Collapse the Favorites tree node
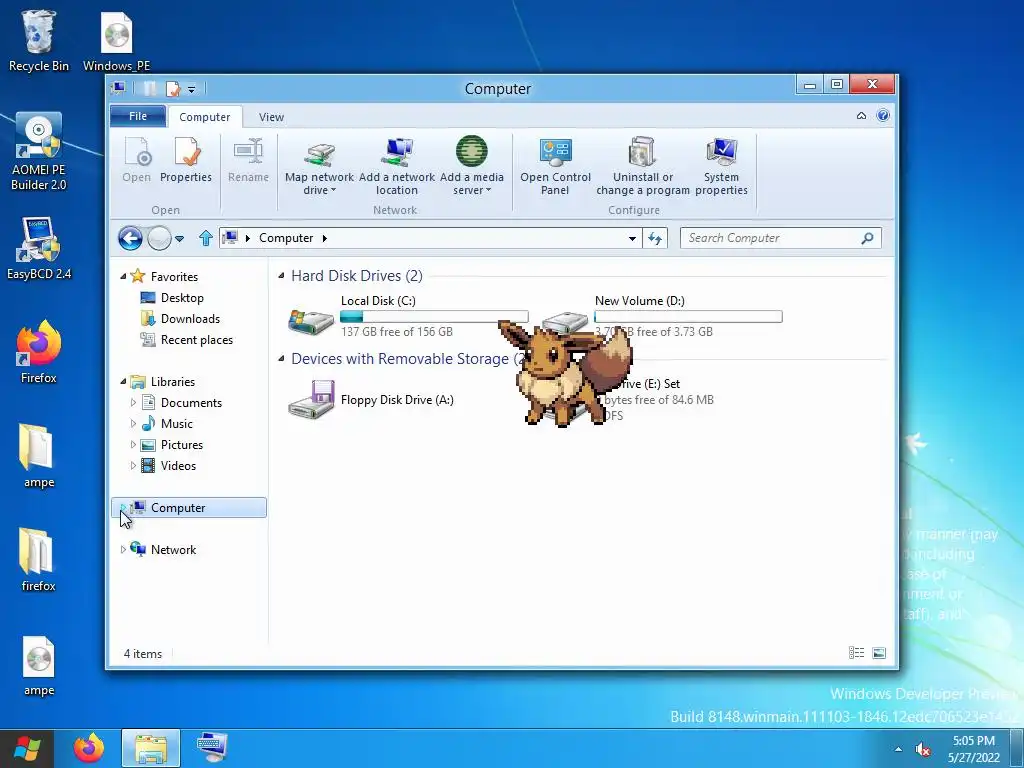Image resolution: width=1024 pixels, height=768 pixels. point(123,276)
